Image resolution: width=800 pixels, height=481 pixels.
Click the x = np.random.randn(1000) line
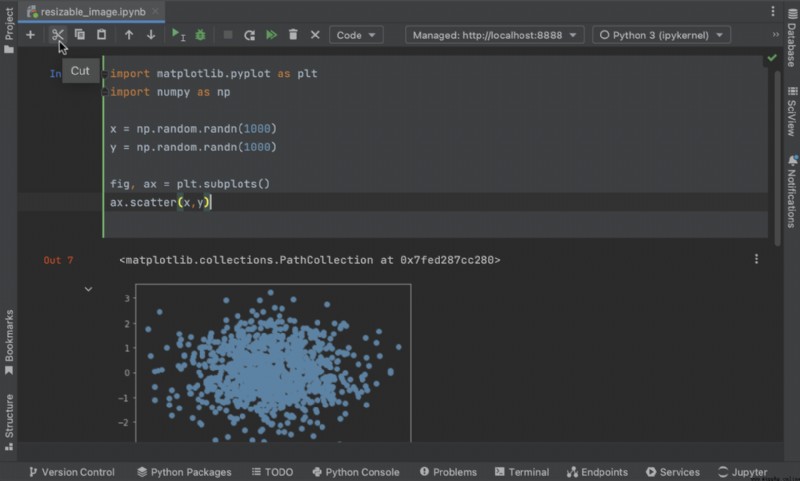[x=193, y=129]
